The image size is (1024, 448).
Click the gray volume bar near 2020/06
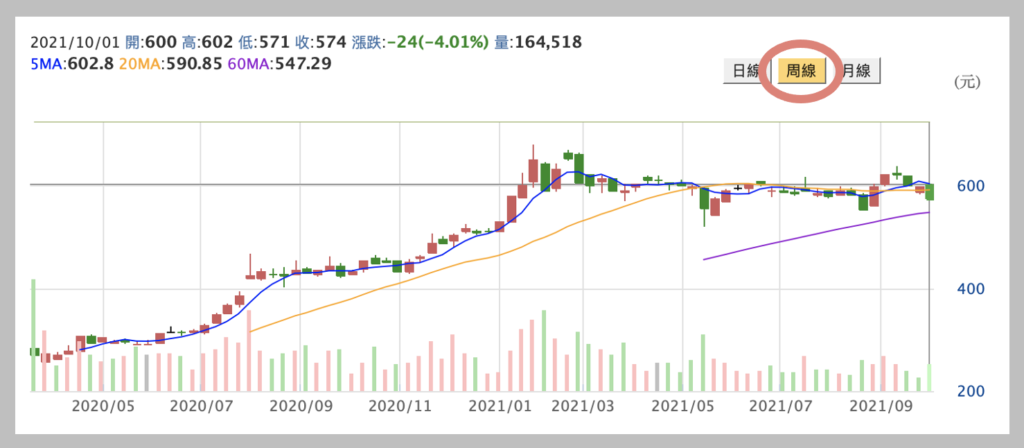pos(147,372)
